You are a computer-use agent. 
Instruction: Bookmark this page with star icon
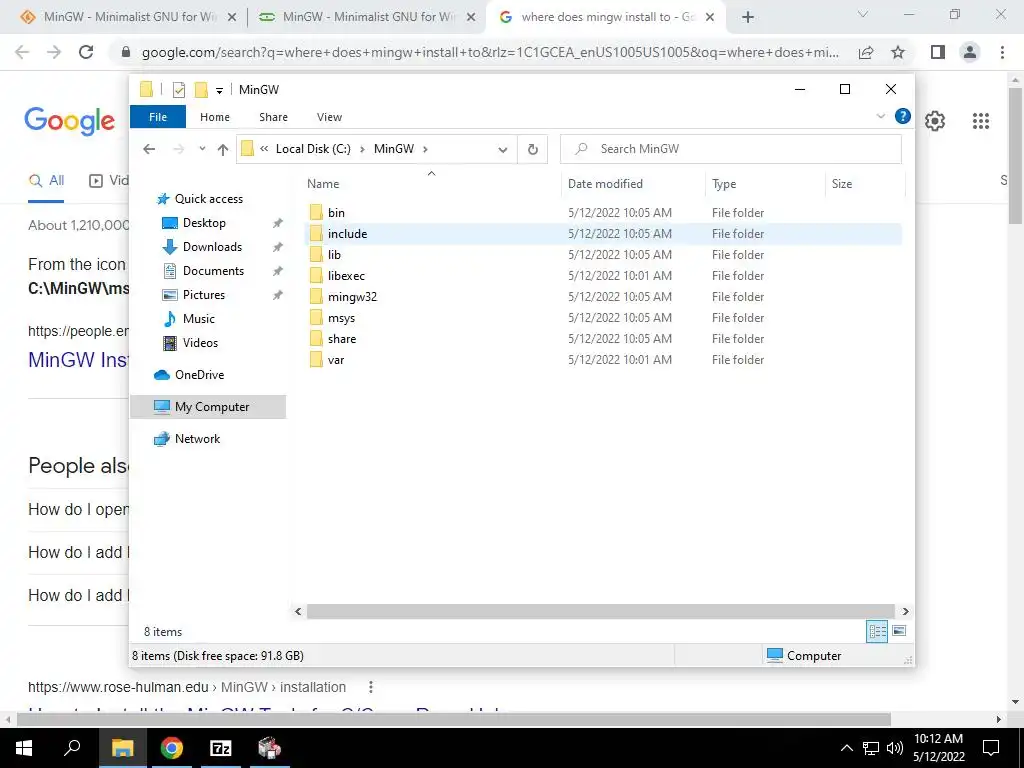point(898,52)
